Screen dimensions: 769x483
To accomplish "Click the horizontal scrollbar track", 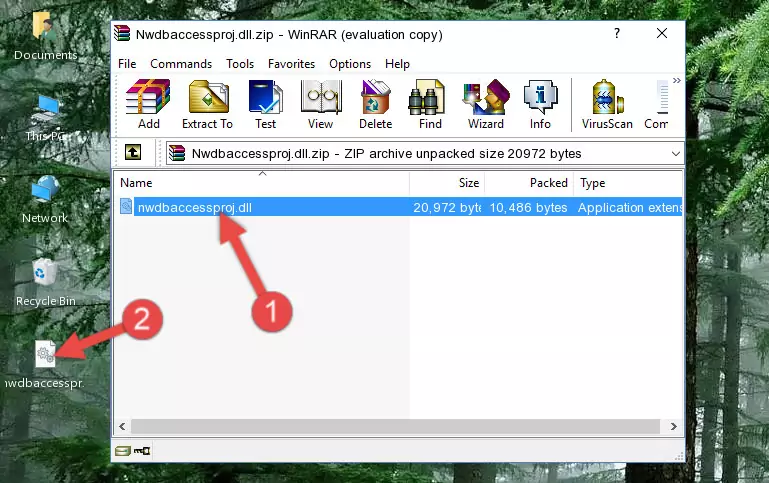I will (395, 426).
